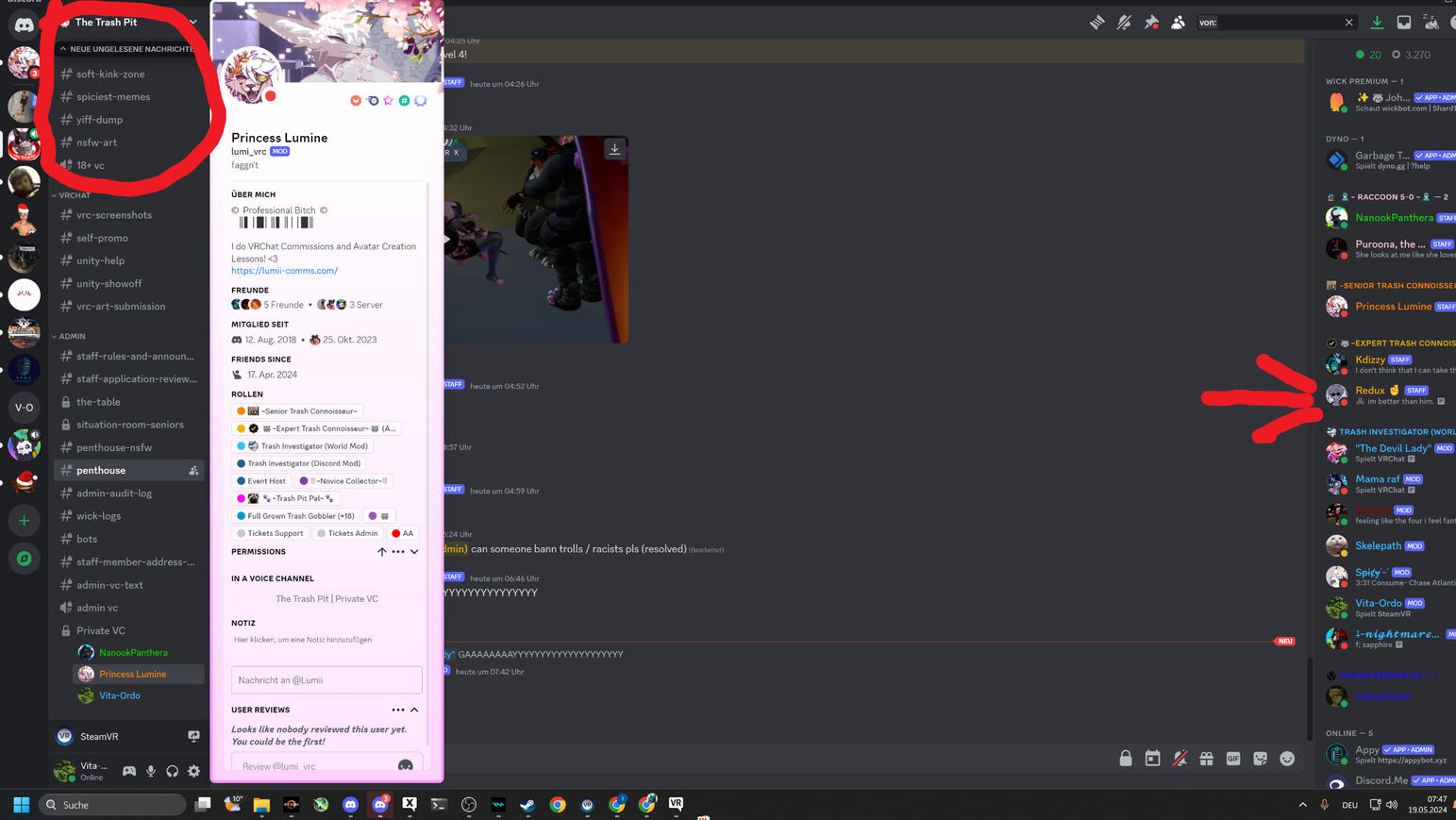The image size is (1456, 820).
Task: Click the emoji icon in the review field
Action: coord(405,766)
